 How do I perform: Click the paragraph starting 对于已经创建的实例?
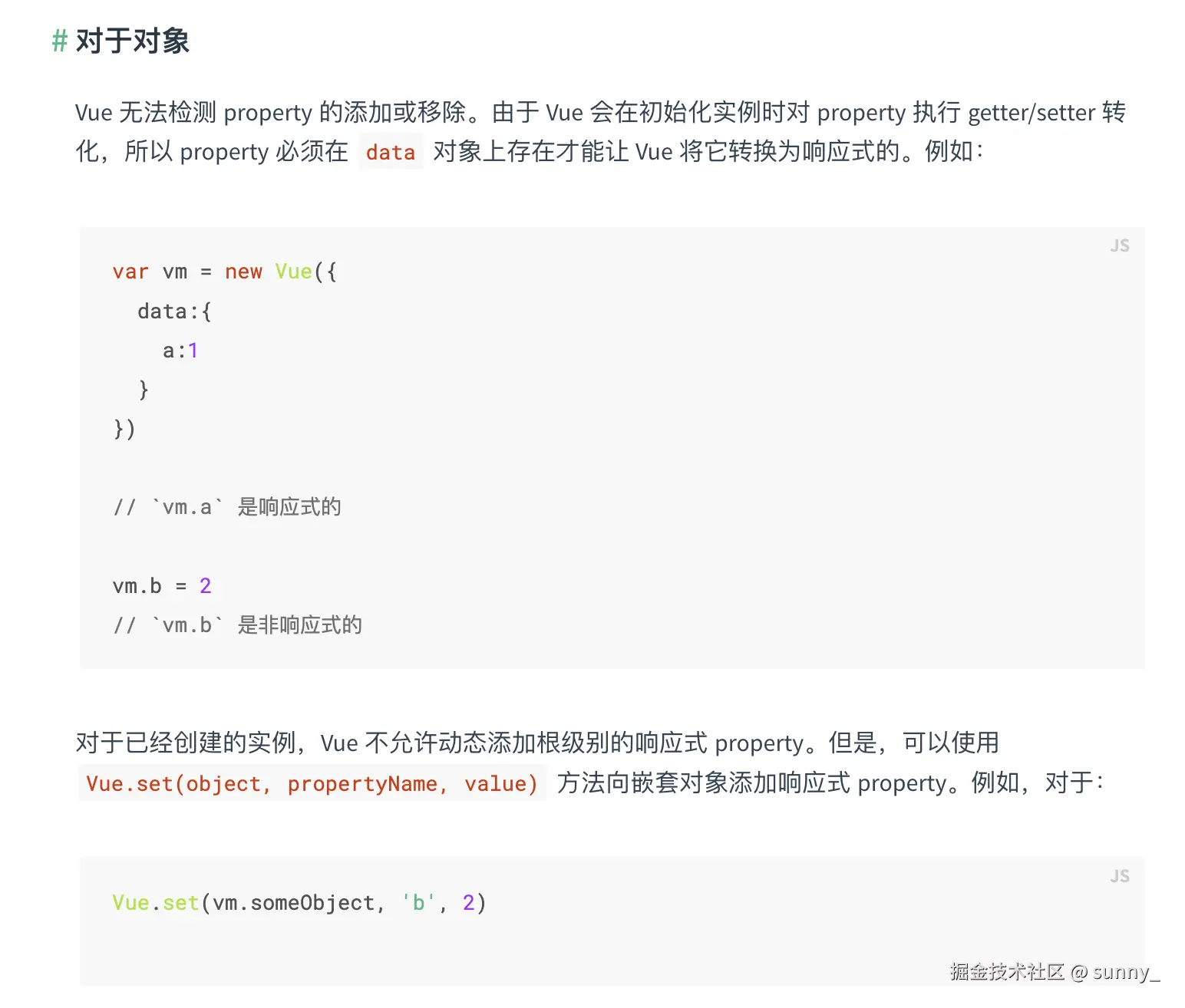(589, 763)
